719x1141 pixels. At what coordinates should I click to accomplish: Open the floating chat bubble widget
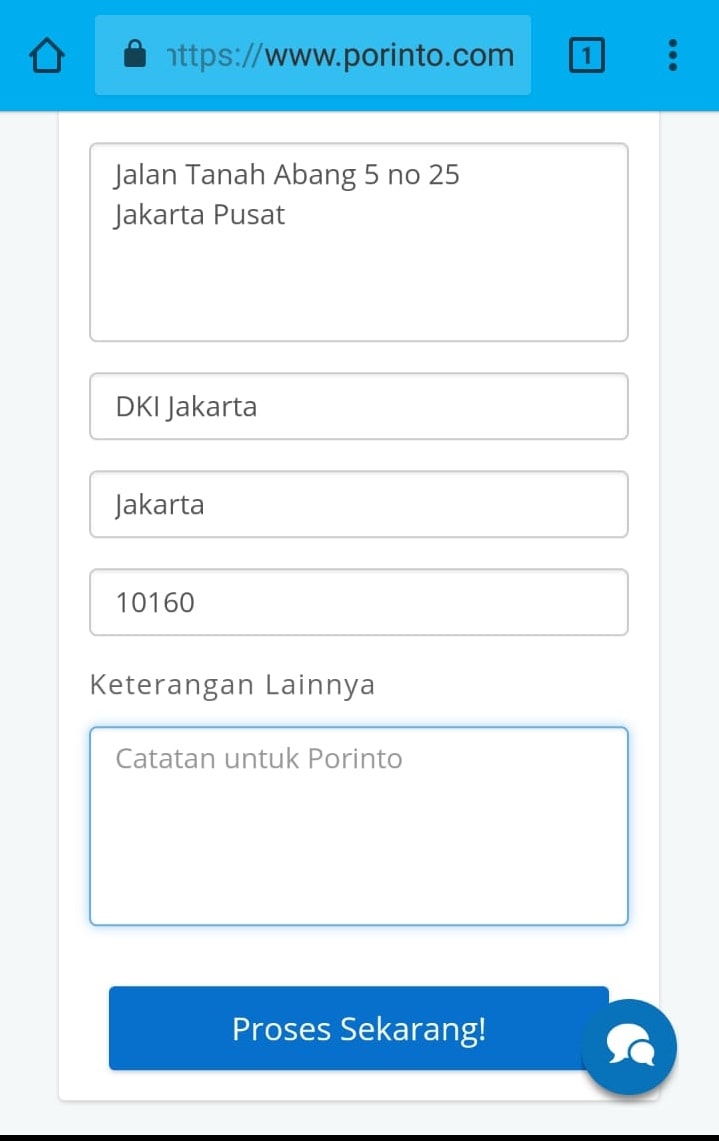(x=629, y=1046)
